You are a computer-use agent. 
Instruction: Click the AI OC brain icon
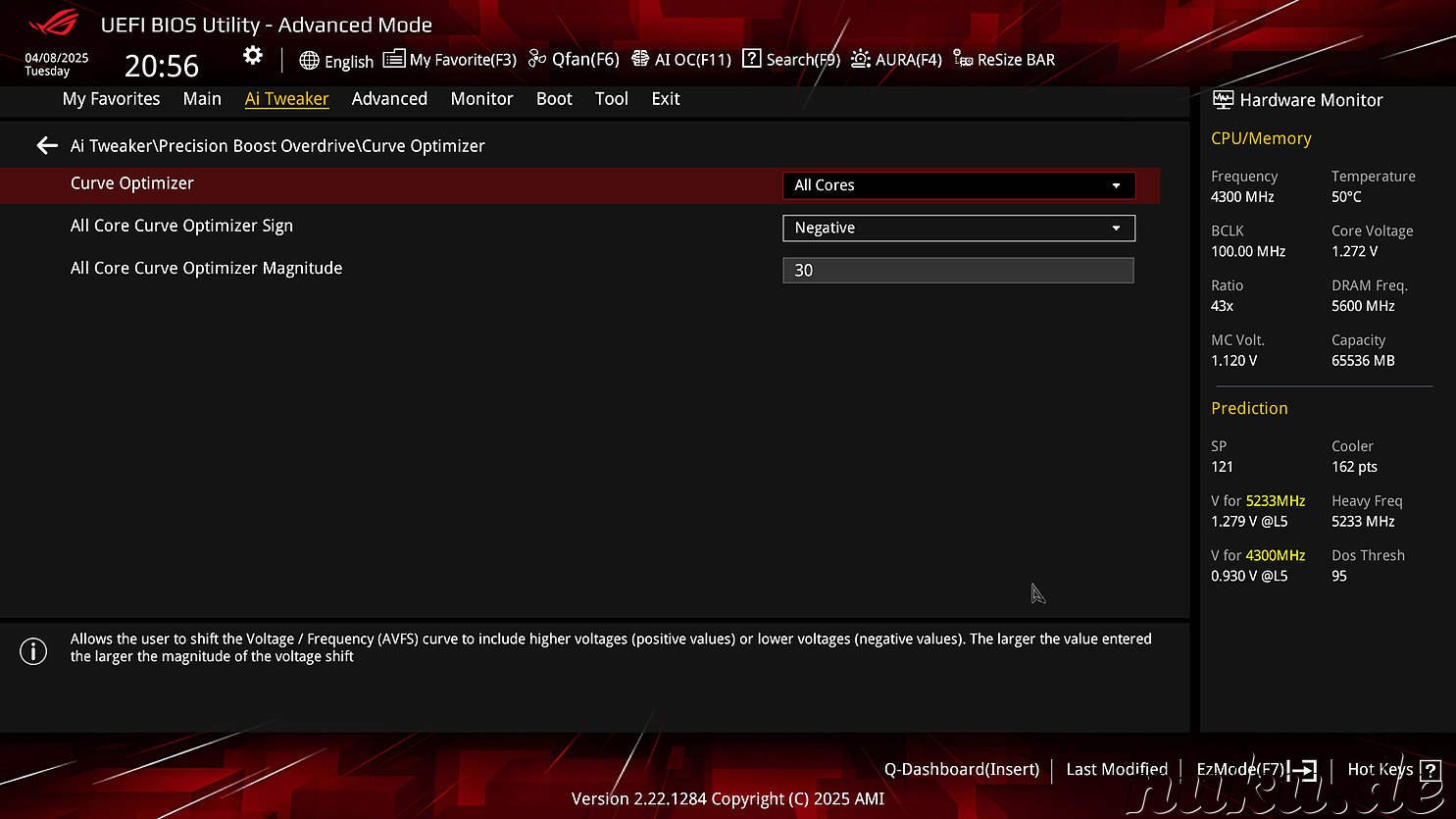[x=640, y=59]
